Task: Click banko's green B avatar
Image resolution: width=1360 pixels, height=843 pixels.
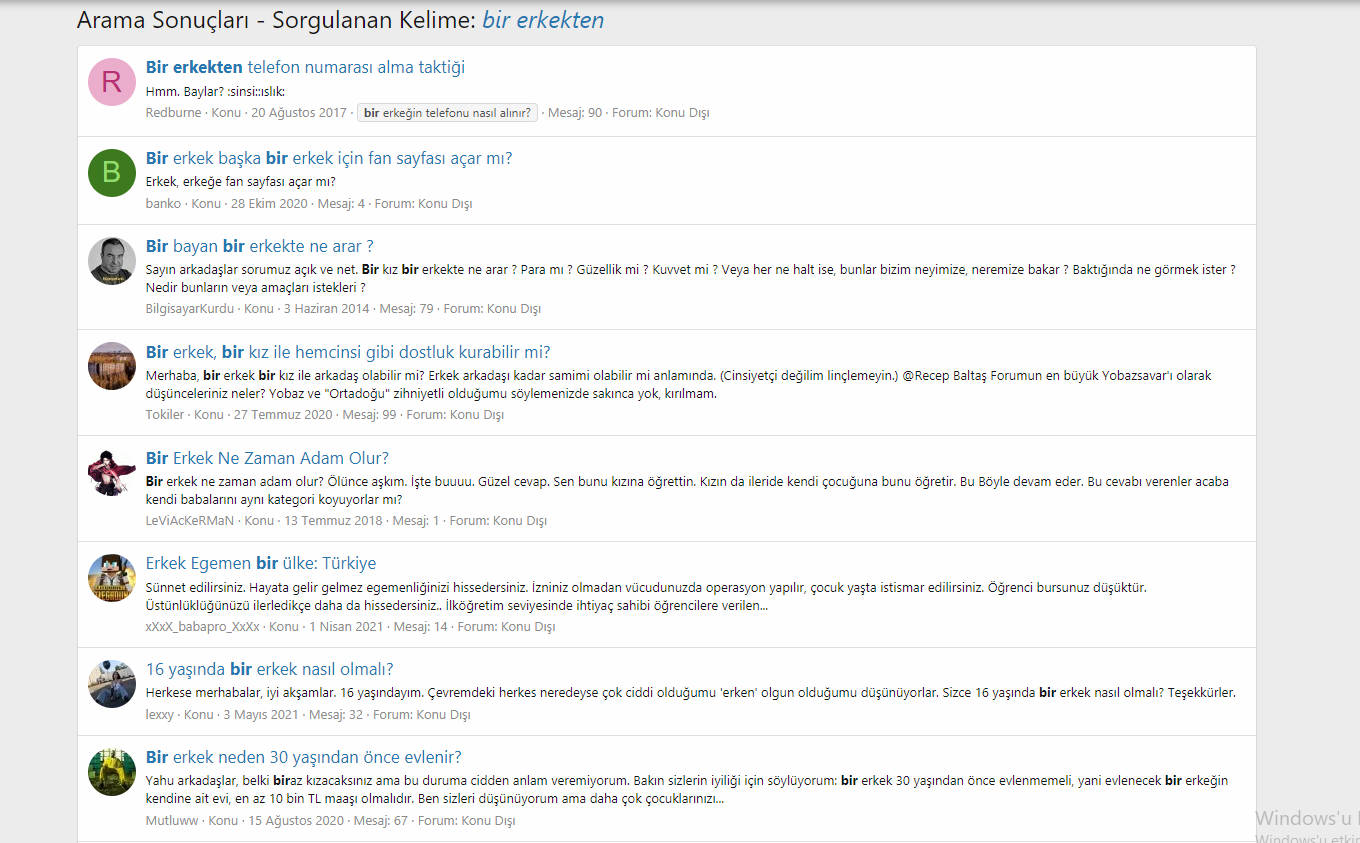Action: point(112,172)
